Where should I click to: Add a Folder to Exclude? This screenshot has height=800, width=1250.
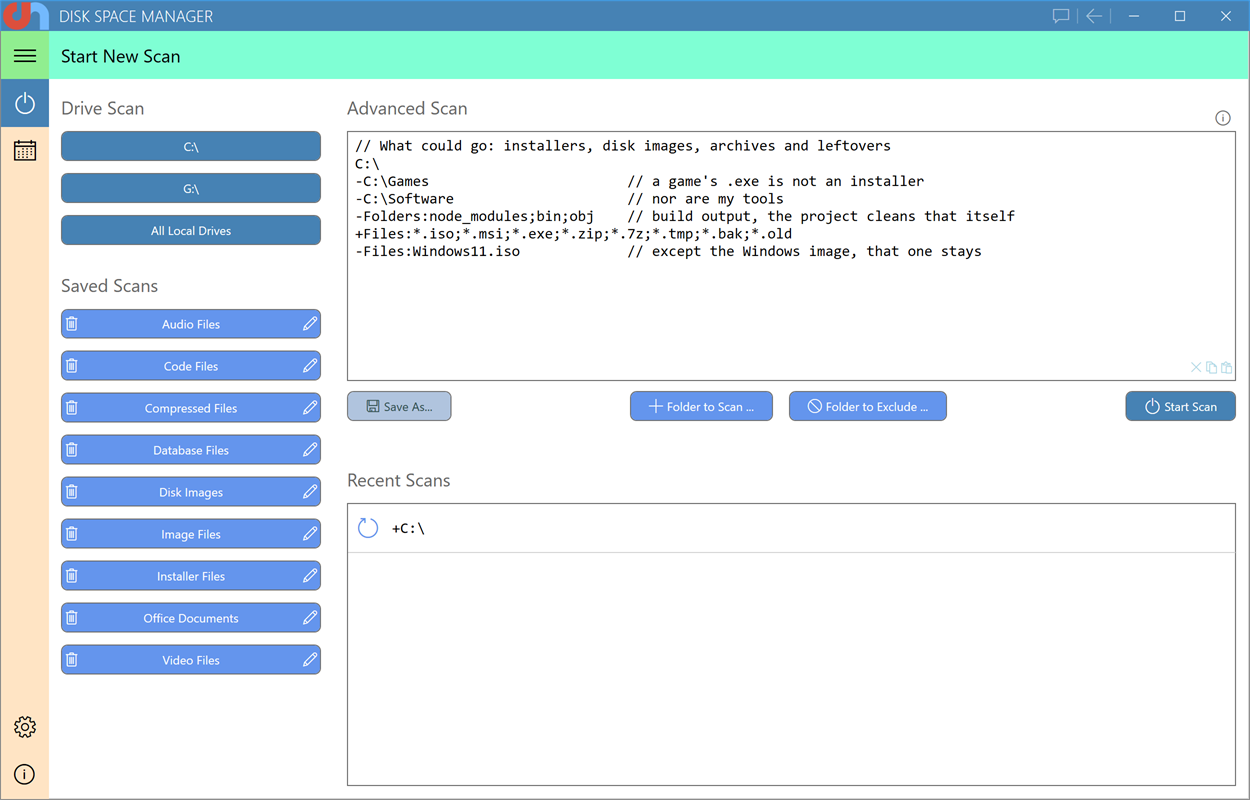868,406
